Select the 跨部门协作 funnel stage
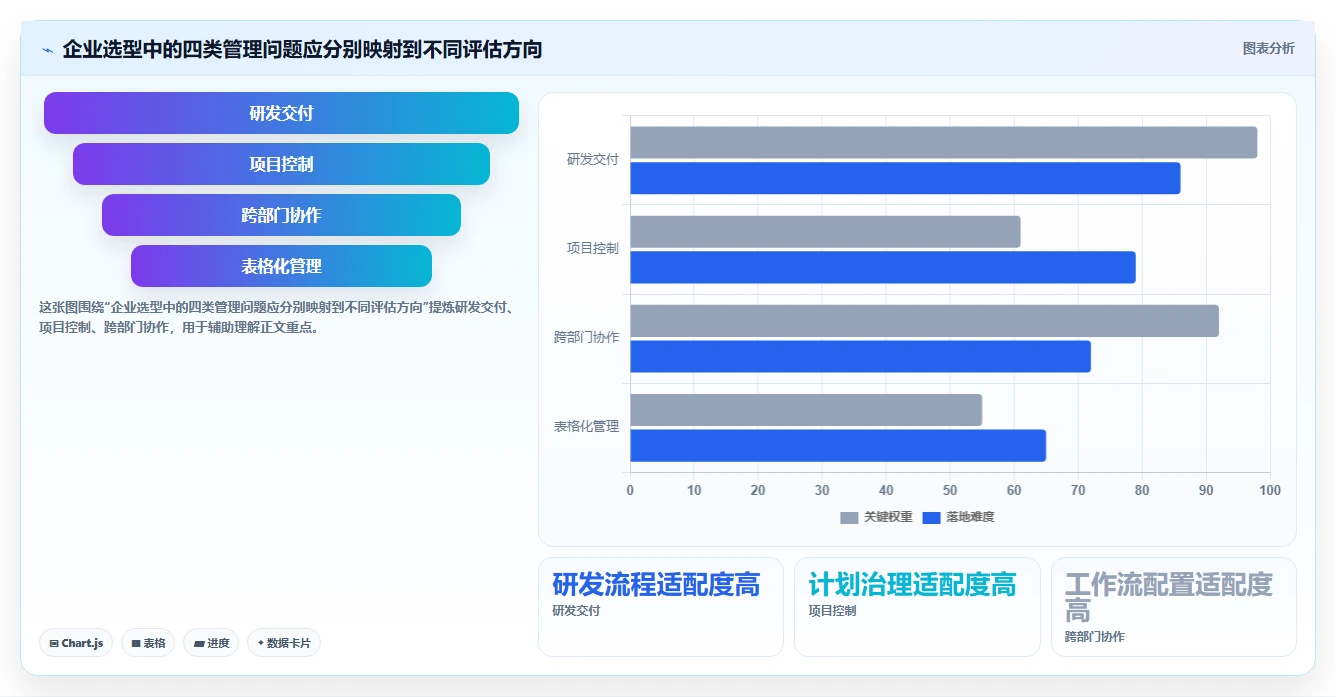Viewport: 1336px width, 697px height. 281,215
